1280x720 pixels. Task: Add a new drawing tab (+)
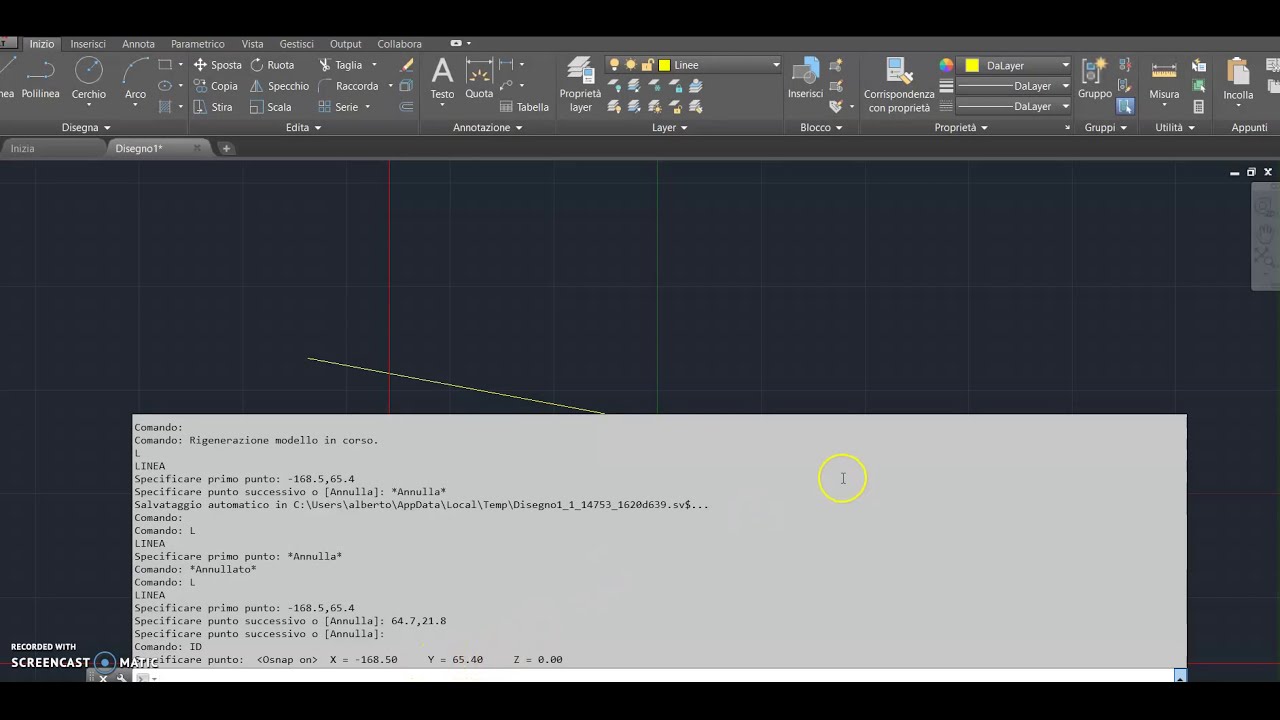[x=226, y=148]
